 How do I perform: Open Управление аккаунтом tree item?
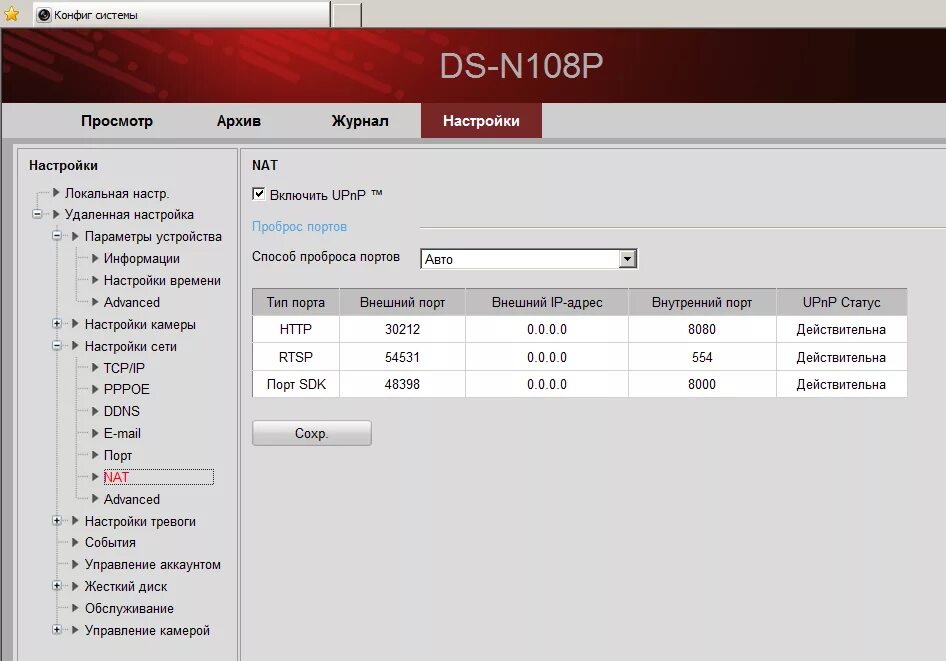coord(153,565)
